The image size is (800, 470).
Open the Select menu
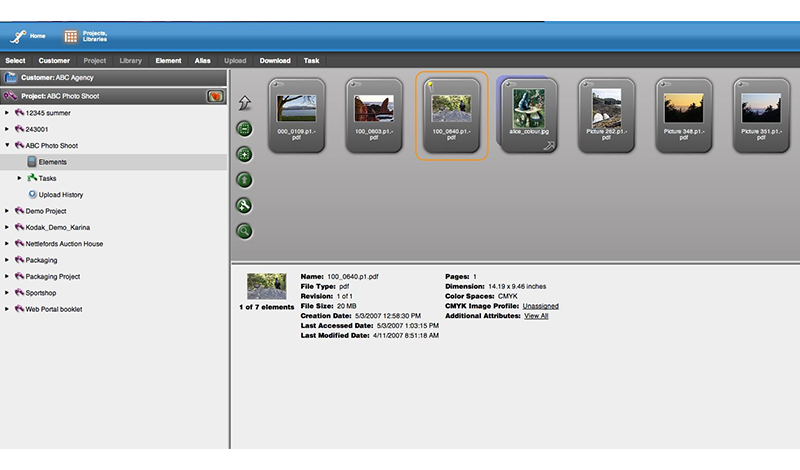[15, 60]
